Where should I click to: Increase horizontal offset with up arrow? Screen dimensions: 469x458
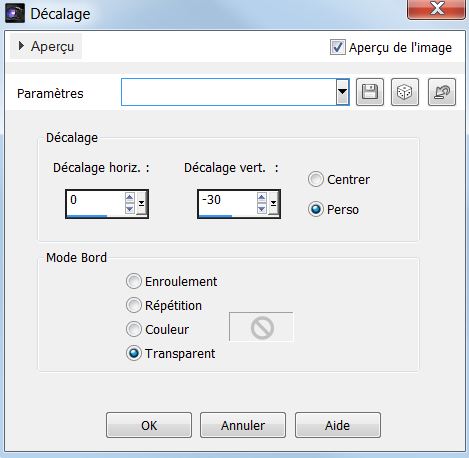point(130,197)
